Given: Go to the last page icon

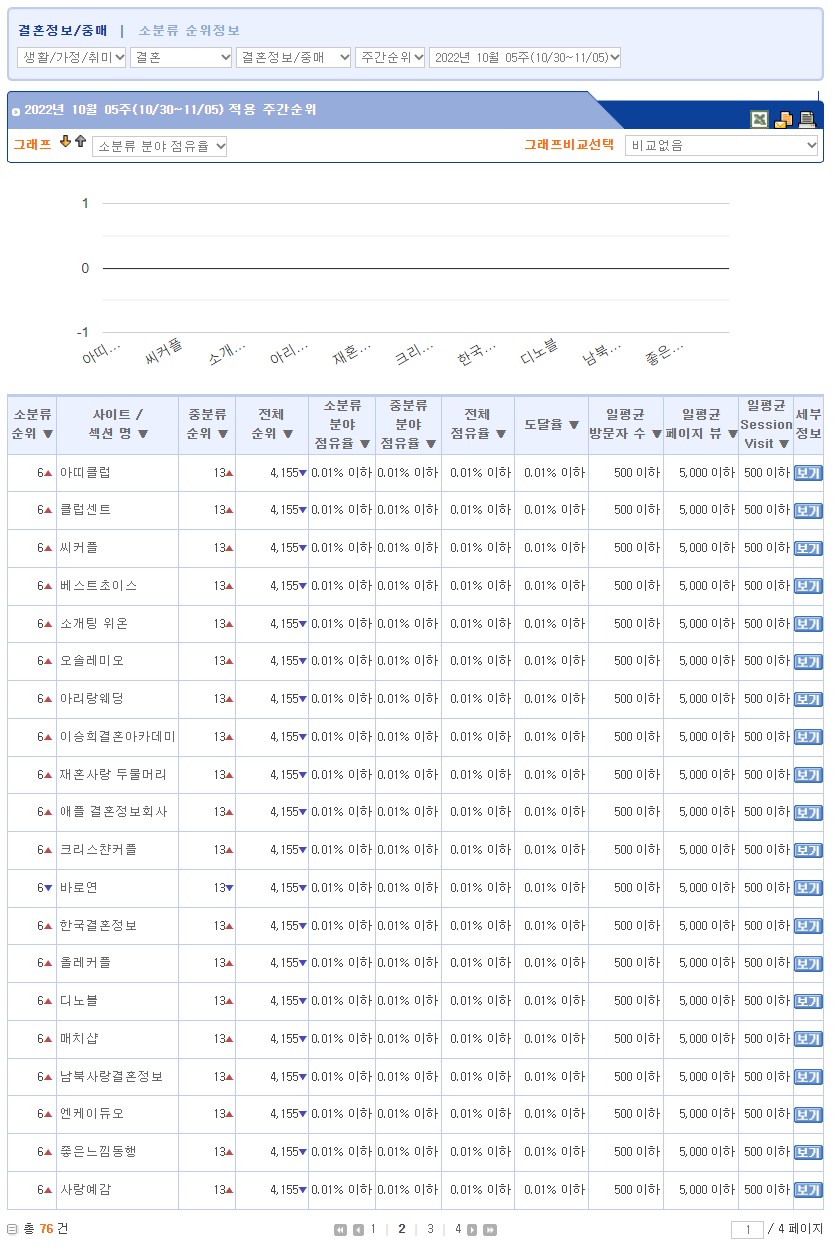Looking at the screenshot, I should coord(490,1230).
